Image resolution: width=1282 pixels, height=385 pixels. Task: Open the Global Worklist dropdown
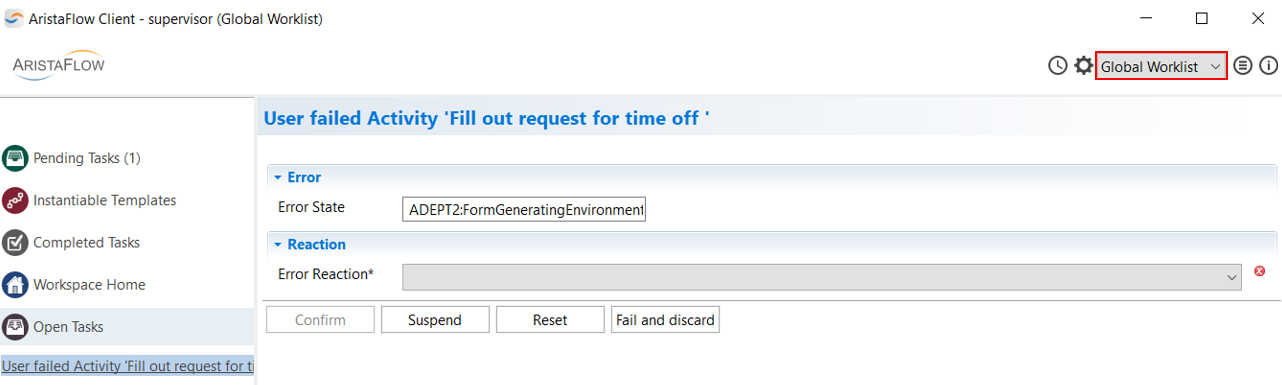pyautogui.click(x=1161, y=66)
